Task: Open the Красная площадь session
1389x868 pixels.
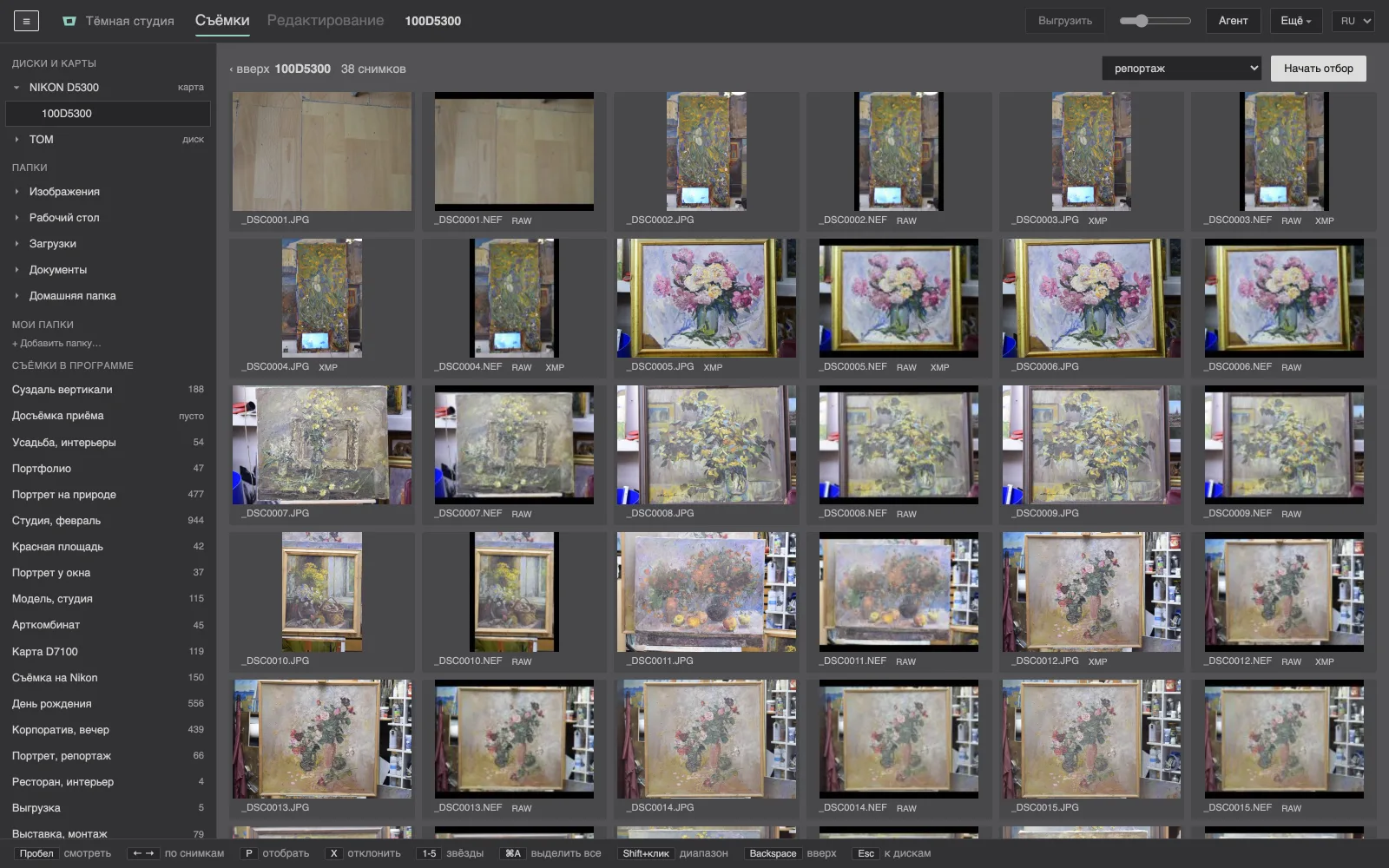Action: pos(108,547)
